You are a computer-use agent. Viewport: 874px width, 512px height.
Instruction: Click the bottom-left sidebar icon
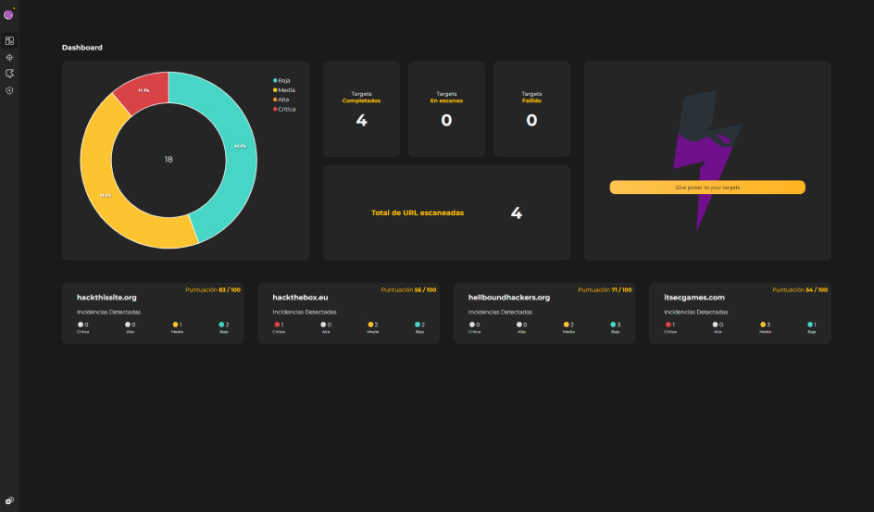9,500
